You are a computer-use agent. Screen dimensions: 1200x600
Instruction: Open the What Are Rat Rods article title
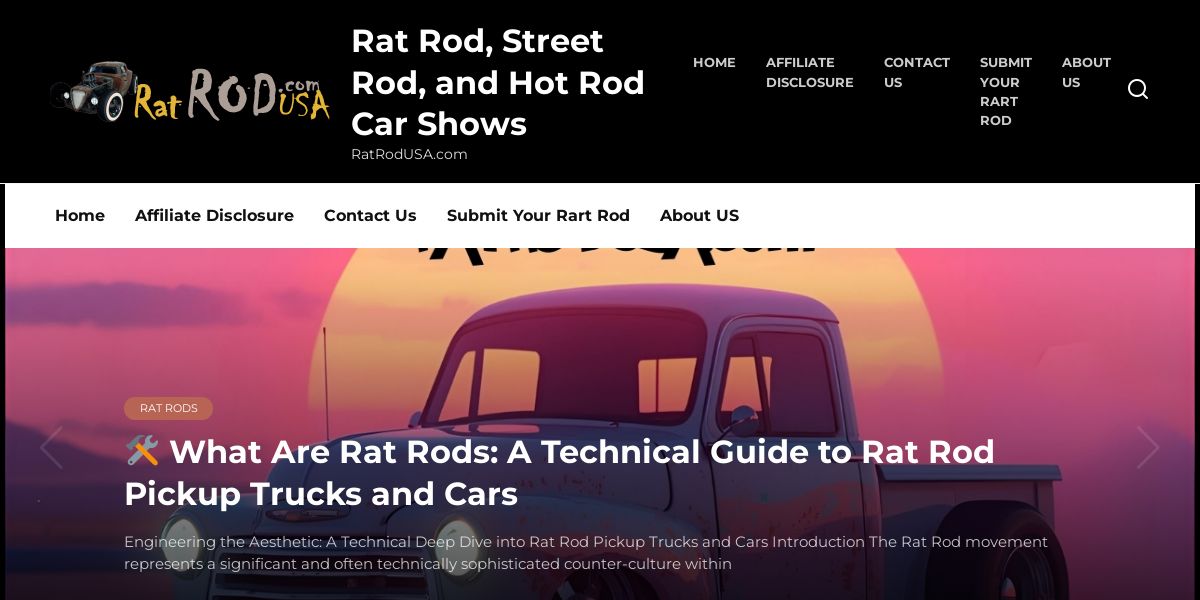(x=560, y=473)
